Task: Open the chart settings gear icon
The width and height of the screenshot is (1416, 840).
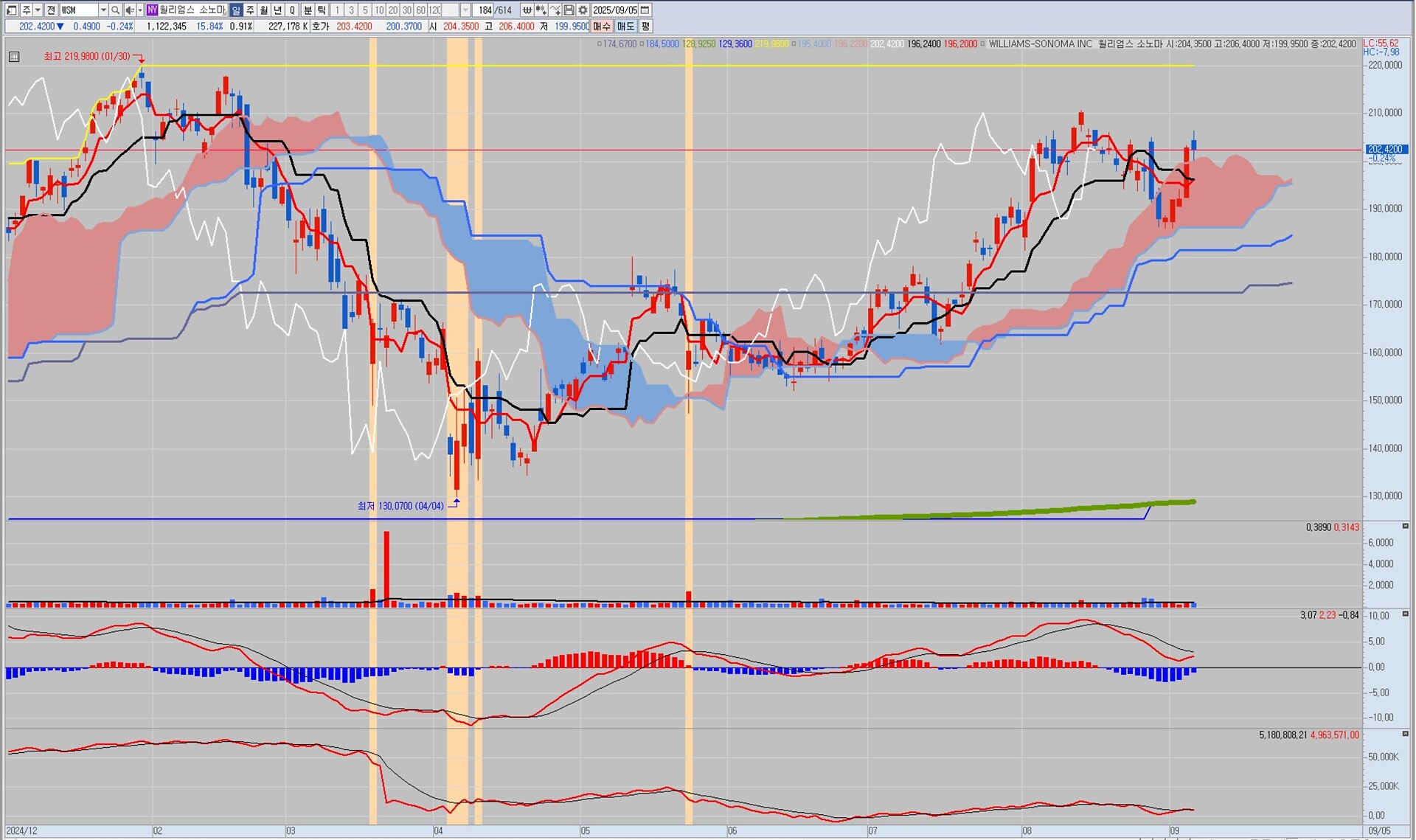Action: pos(583,10)
